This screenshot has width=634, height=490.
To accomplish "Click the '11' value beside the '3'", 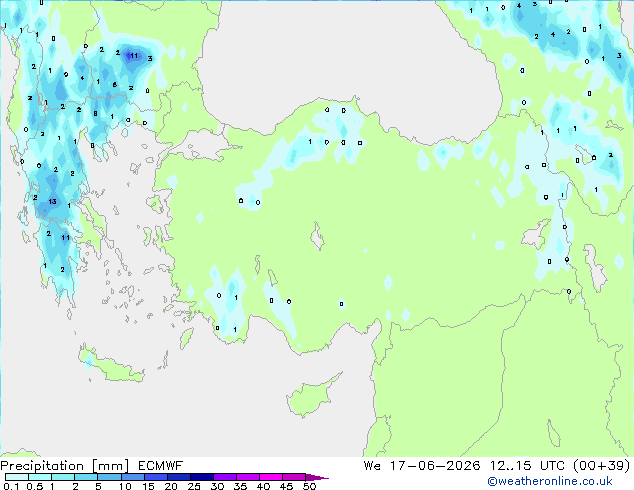I will tap(134, 55).
